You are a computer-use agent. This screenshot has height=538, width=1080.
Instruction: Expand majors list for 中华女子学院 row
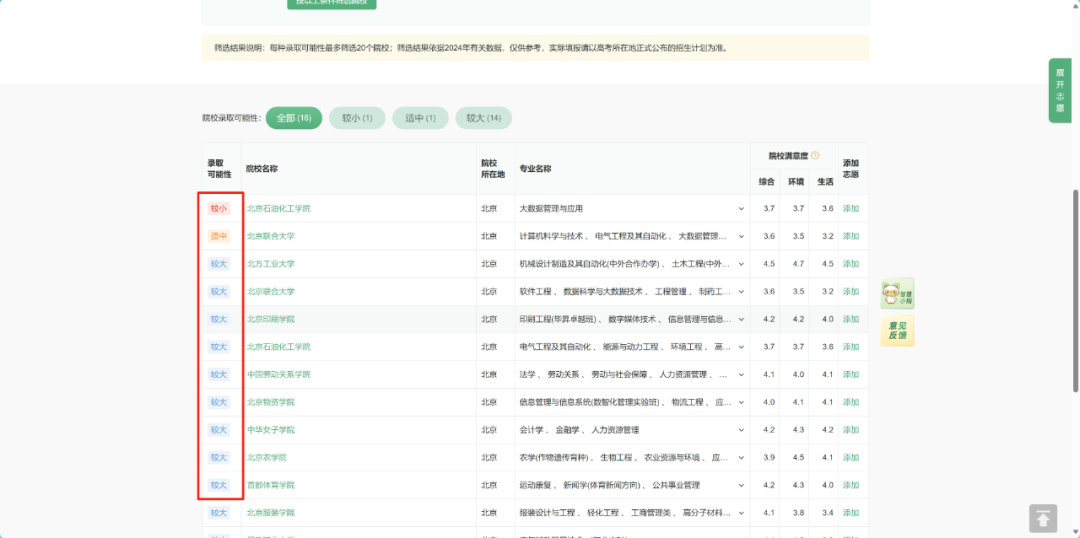point(741,430)
